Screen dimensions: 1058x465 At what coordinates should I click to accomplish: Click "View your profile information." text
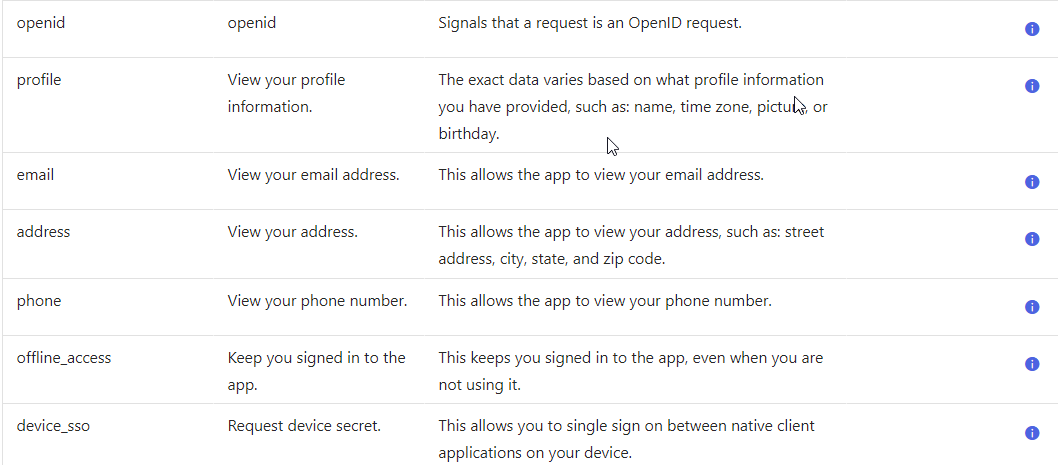286,92
